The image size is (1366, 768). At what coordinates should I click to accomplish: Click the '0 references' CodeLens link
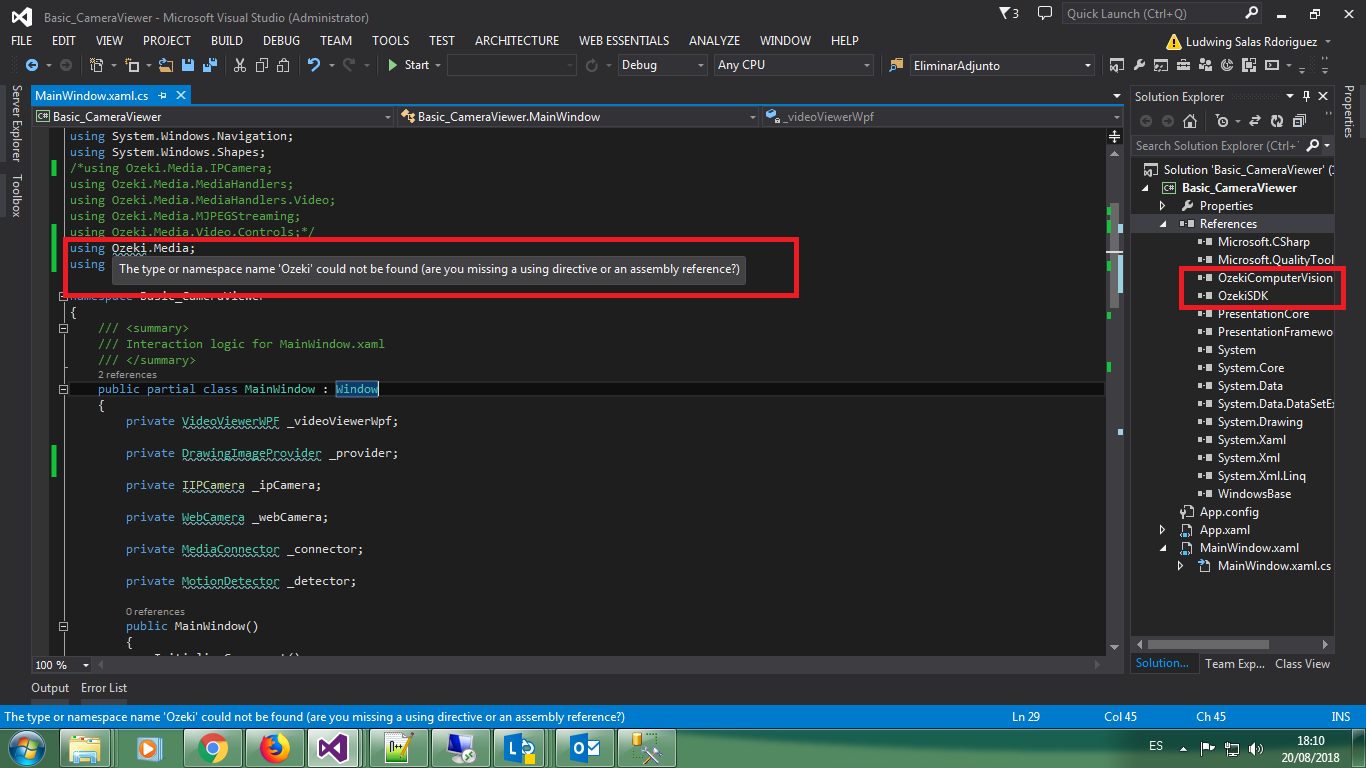(x=155, y=611)
